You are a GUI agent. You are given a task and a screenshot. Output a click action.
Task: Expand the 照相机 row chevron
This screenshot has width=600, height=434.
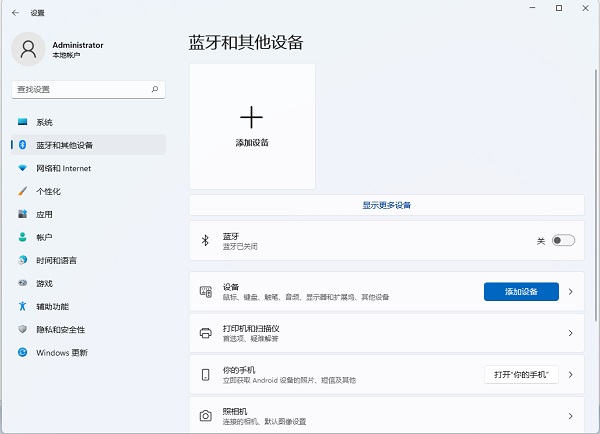point(570,416)
